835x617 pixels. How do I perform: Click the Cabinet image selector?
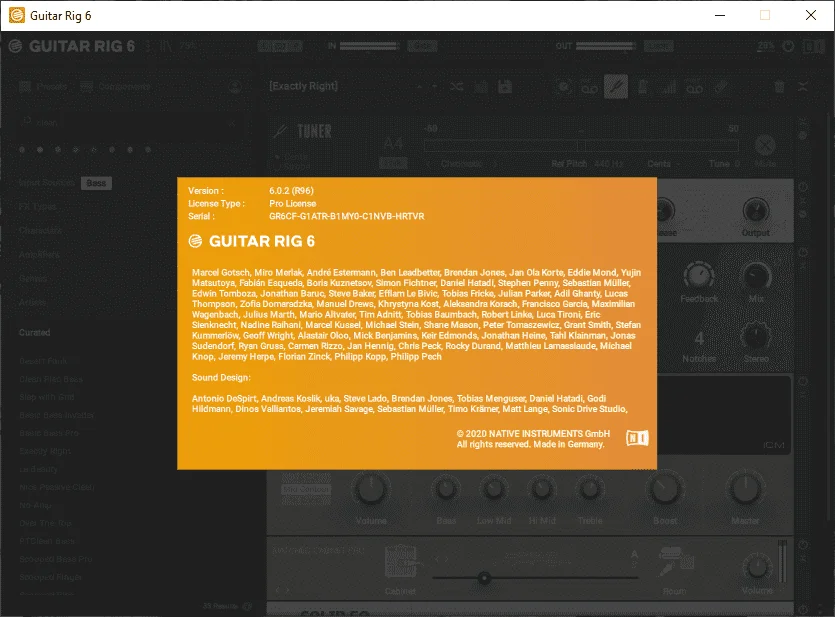pyautogui.click(x=400, y=562)
